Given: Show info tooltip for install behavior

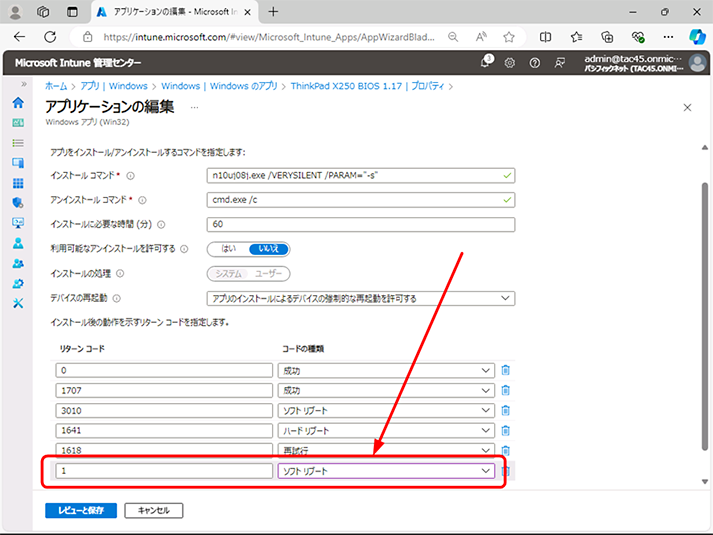Looking at the screenshot, I should pyautogui.click(x=120, y=274).
